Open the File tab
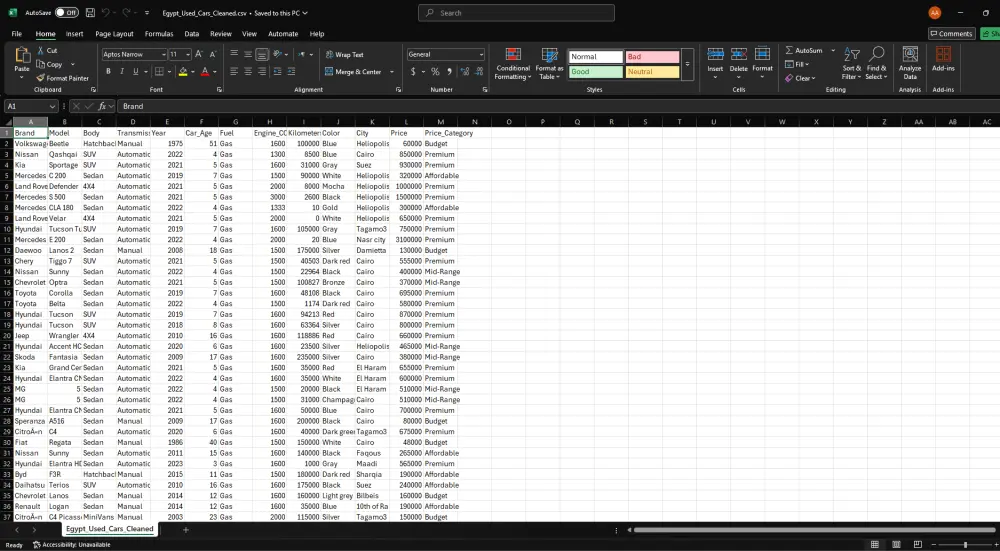 (17, 34)
